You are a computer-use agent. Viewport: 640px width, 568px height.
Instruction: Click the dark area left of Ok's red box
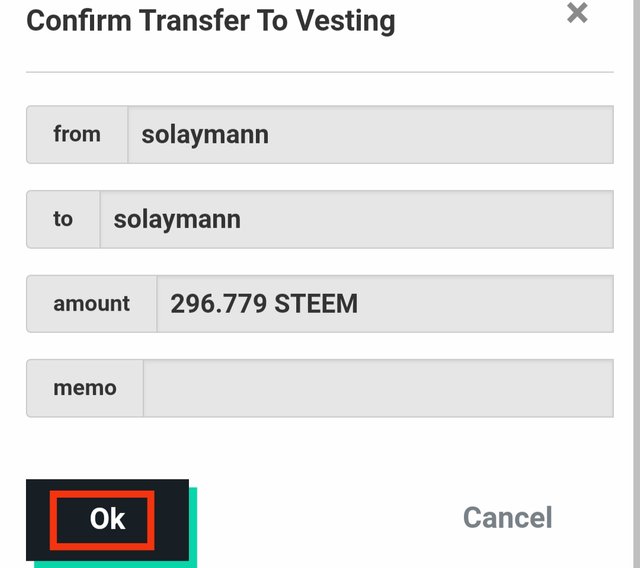pyautogui.click(x=38, y=519)
